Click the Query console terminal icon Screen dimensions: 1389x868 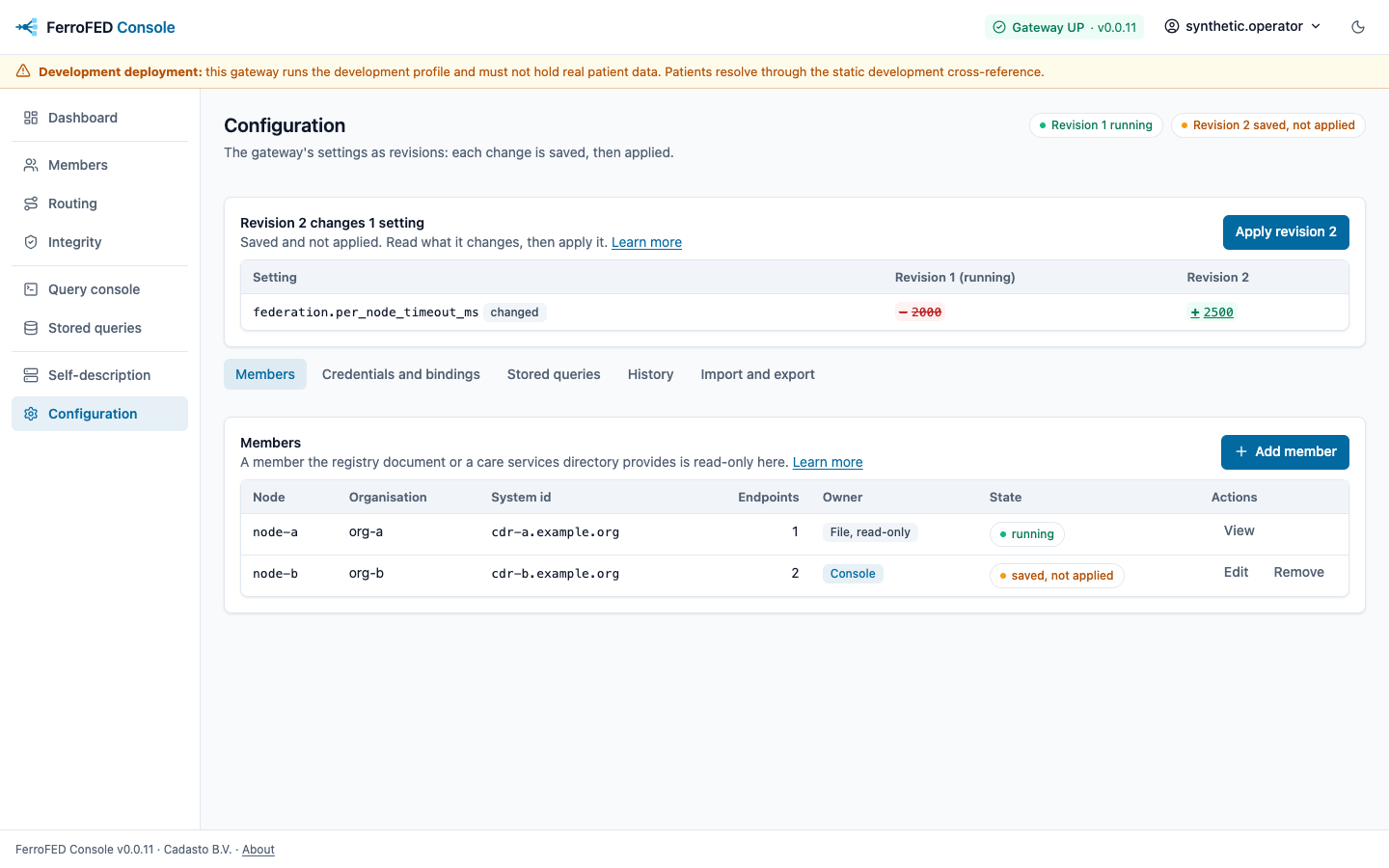[x=31, y=289]
